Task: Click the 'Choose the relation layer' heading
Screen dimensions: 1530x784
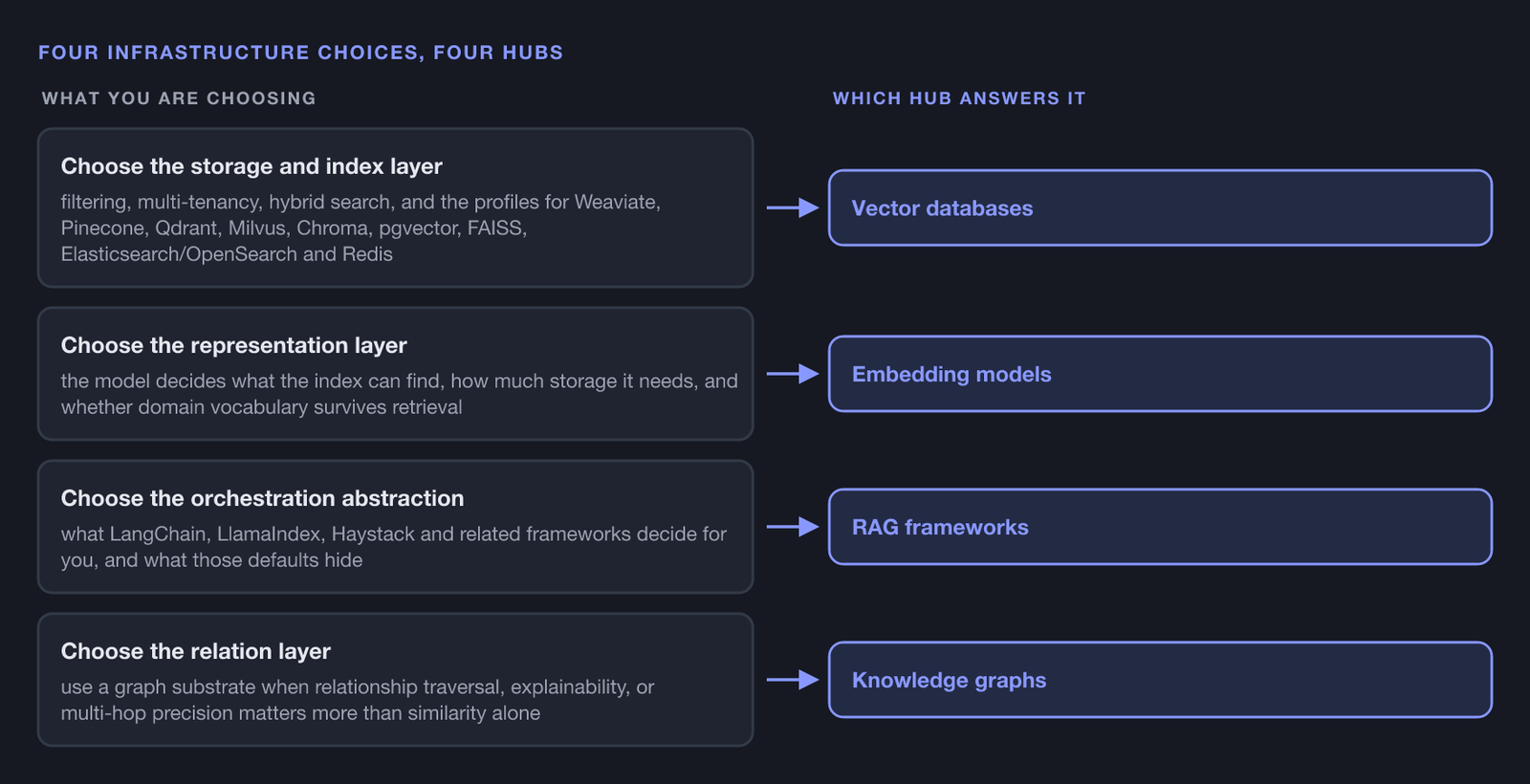Action: (x=196, y=651)
